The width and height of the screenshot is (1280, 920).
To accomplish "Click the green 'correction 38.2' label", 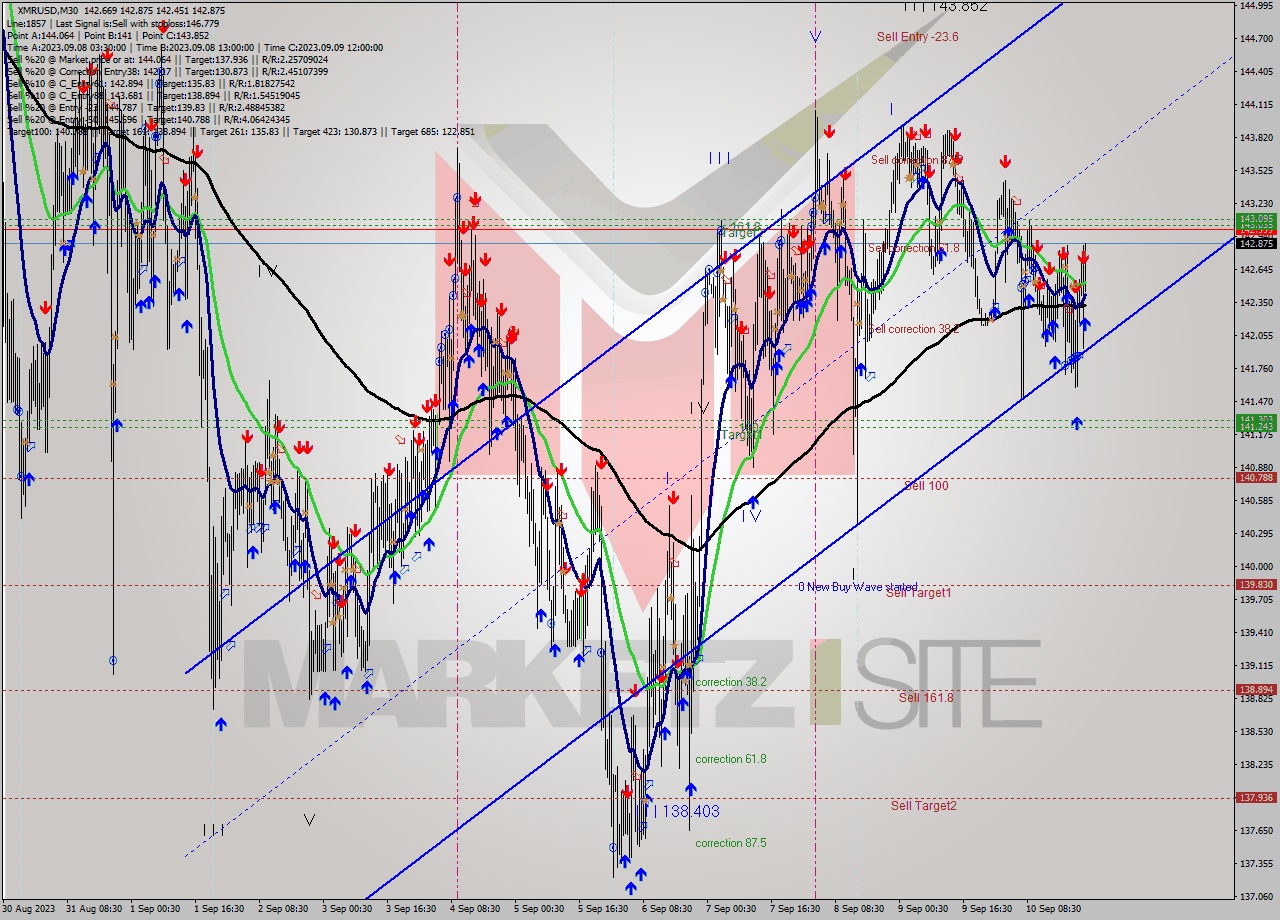I will coord(731,682).
